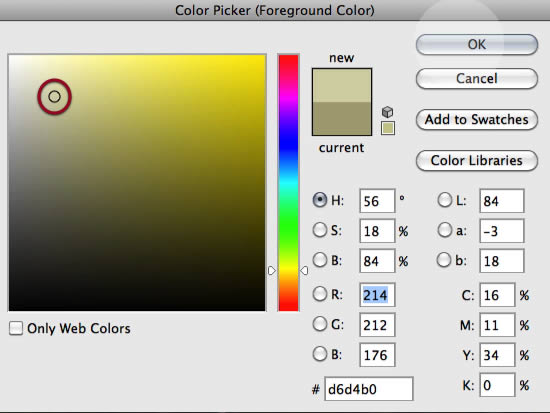The width and height of the screenshot is (550, 413).
Task: Click the hex color code field
Action: (x=369, y=389)
